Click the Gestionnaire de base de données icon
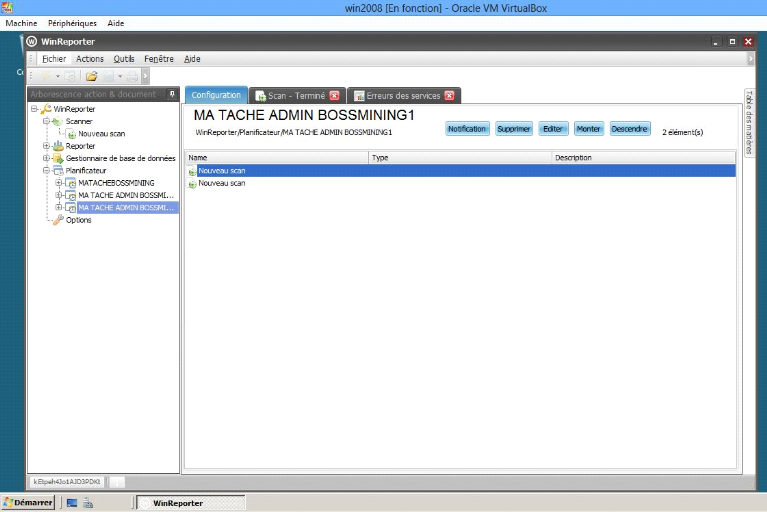This screenshot has width=767, height=512. click(x=58, y=158)
